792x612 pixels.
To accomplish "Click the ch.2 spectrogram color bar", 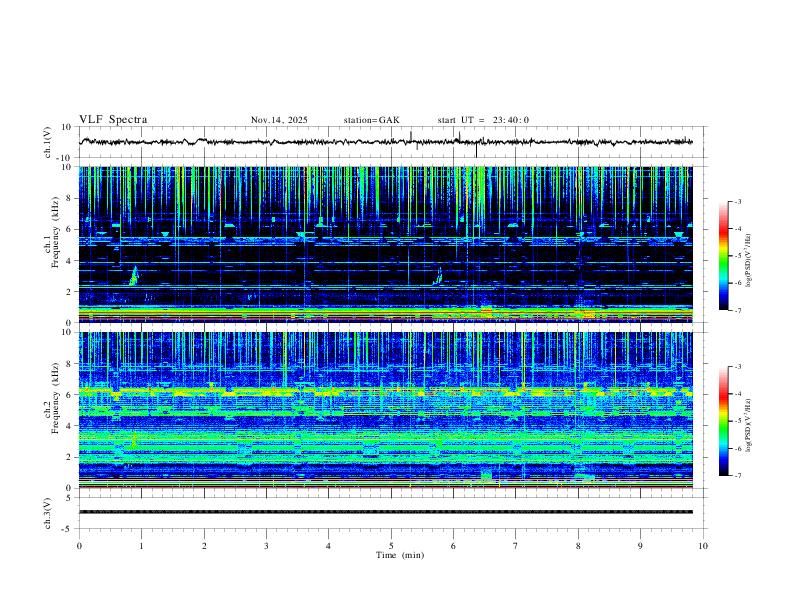I will [723, 421].
